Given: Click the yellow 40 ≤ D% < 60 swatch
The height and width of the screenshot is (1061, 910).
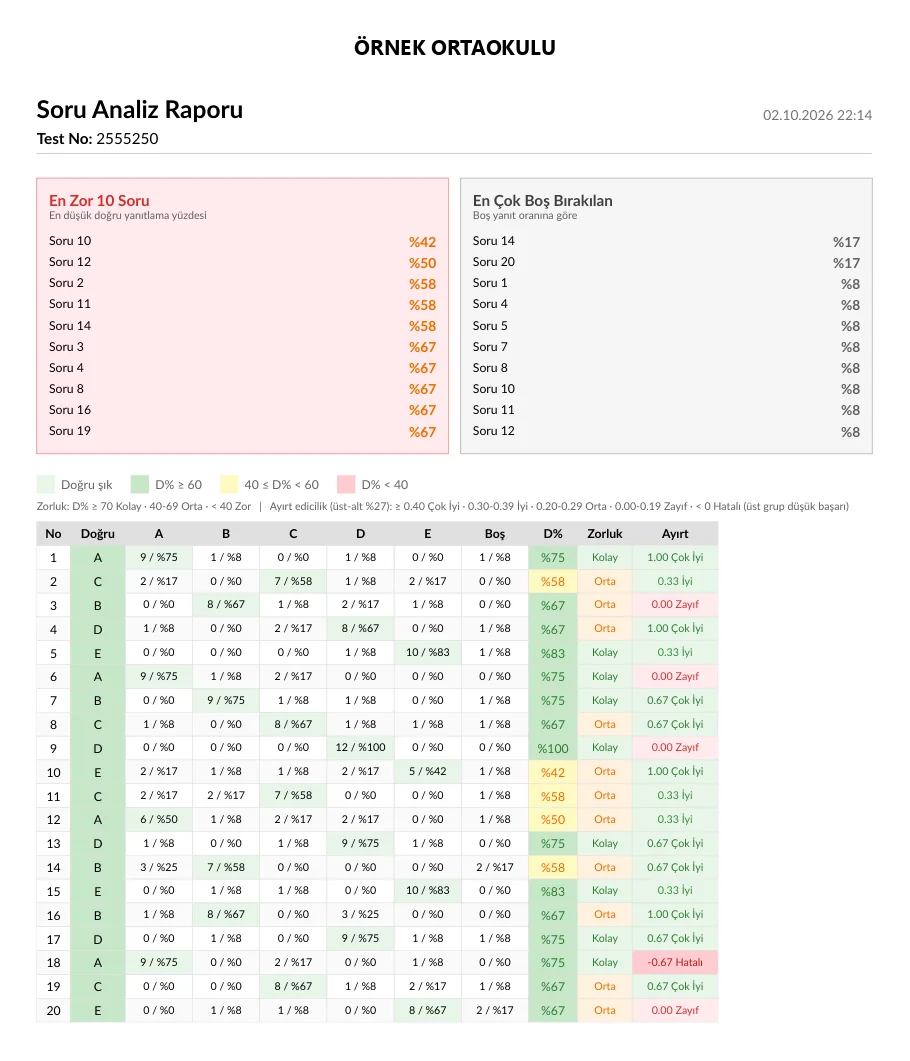Looking at the screenshot, I should pos(229,484).
